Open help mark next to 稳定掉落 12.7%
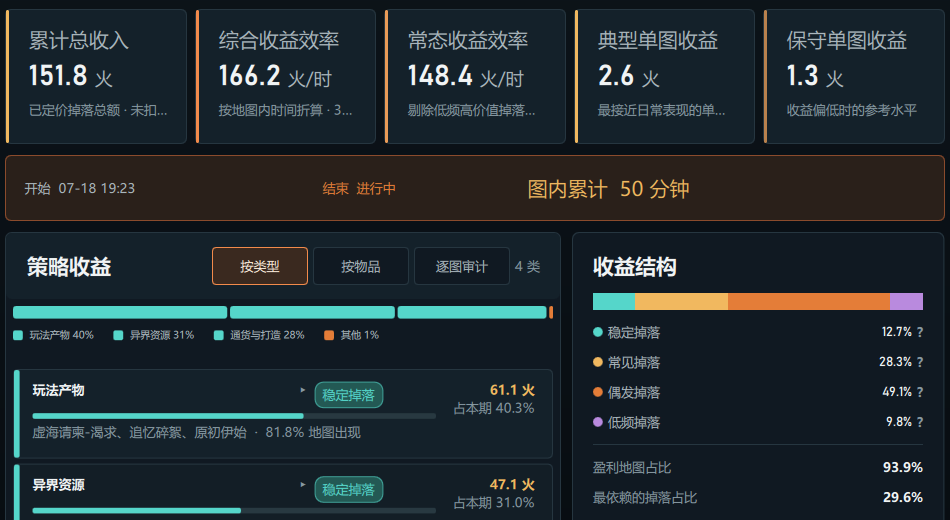The height and width of the screenshot is (520, 950). coord(920,332)
